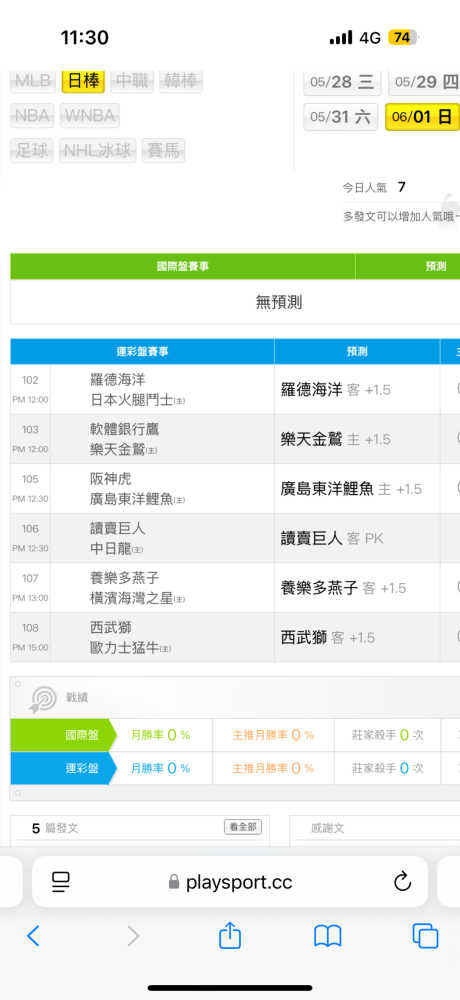This screenshot has height=1000, width=460.
Task: Open page reader menu icon in address bar
Action: [61, 882]
